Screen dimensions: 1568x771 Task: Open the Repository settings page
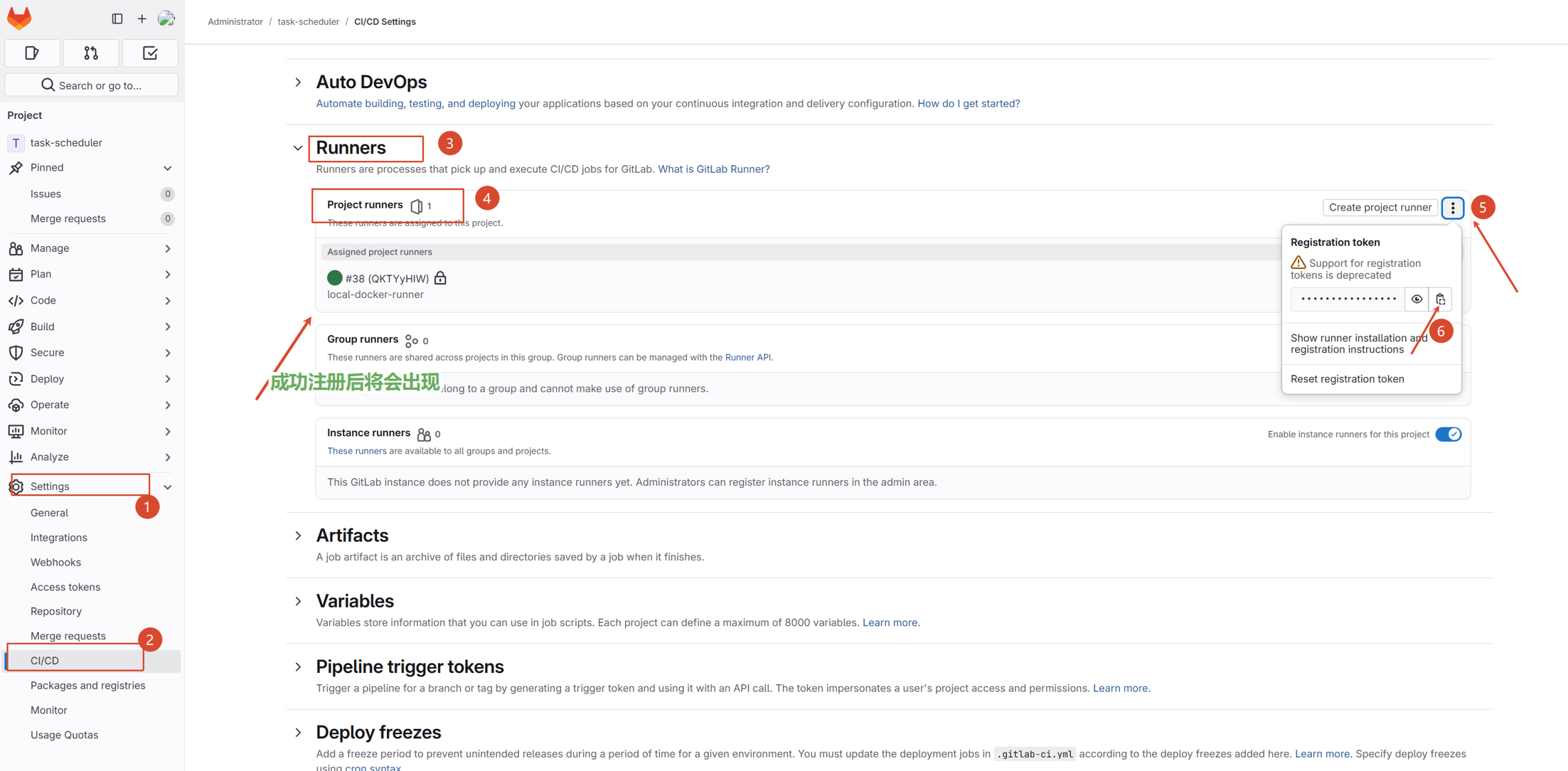(56, 612)
